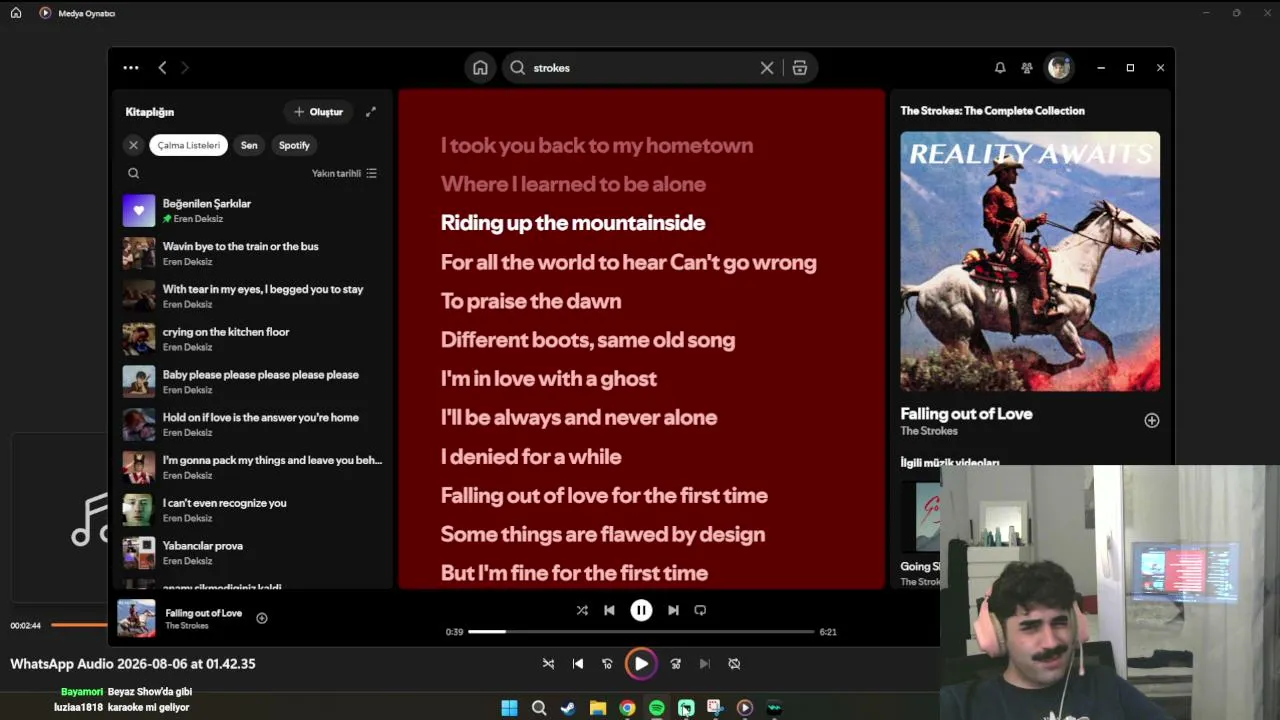Open Friend Activity icon
Viewport: 1280px width, 720px height.
[1027, 68]
